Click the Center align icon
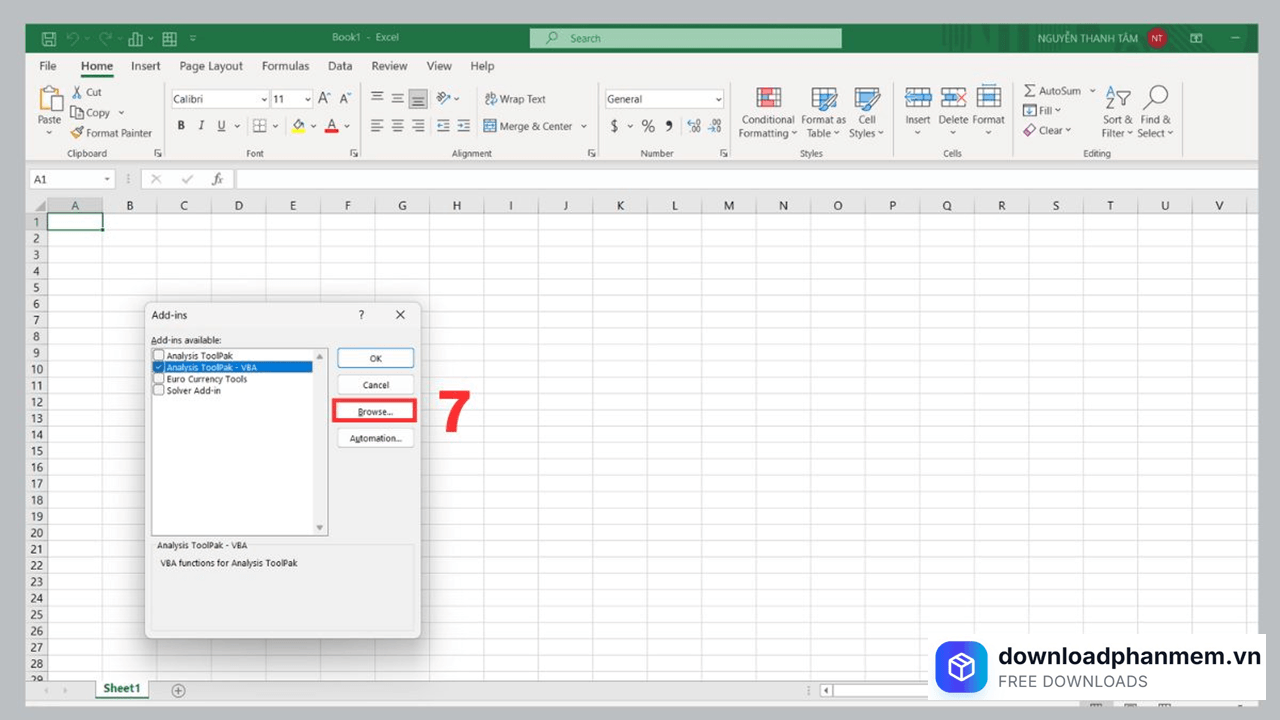This screenshot has height=720, width=1280. 397,126
